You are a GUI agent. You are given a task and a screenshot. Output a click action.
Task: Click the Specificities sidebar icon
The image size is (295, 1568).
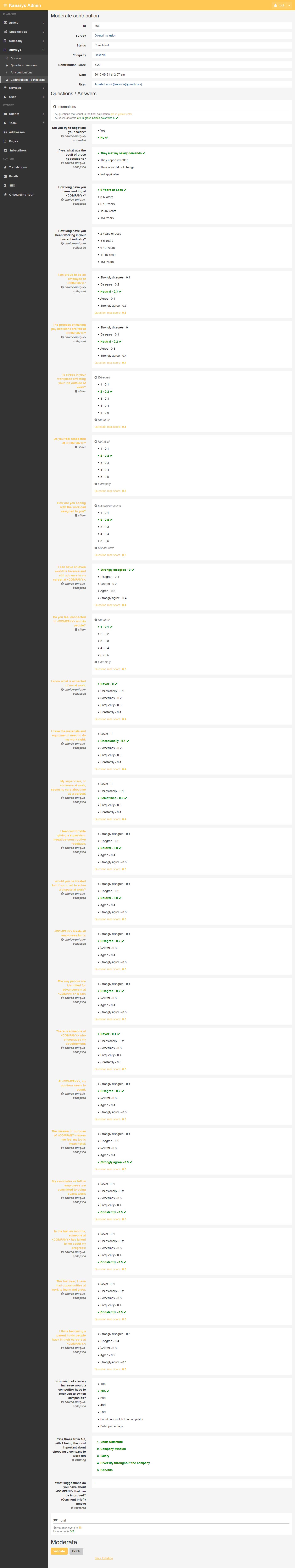point(5,32)
